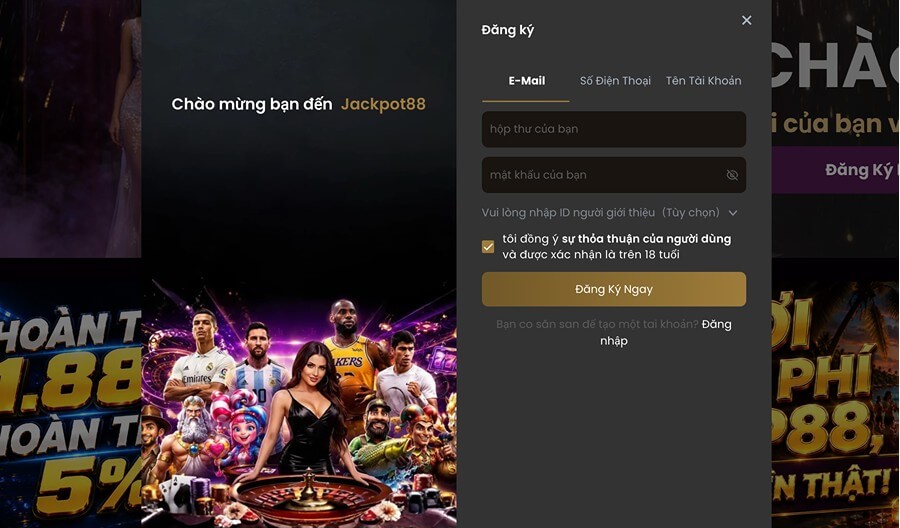Click the Đăng Ký Ngay button
This screenshot has height=528, width=900.
click(614, 289)
